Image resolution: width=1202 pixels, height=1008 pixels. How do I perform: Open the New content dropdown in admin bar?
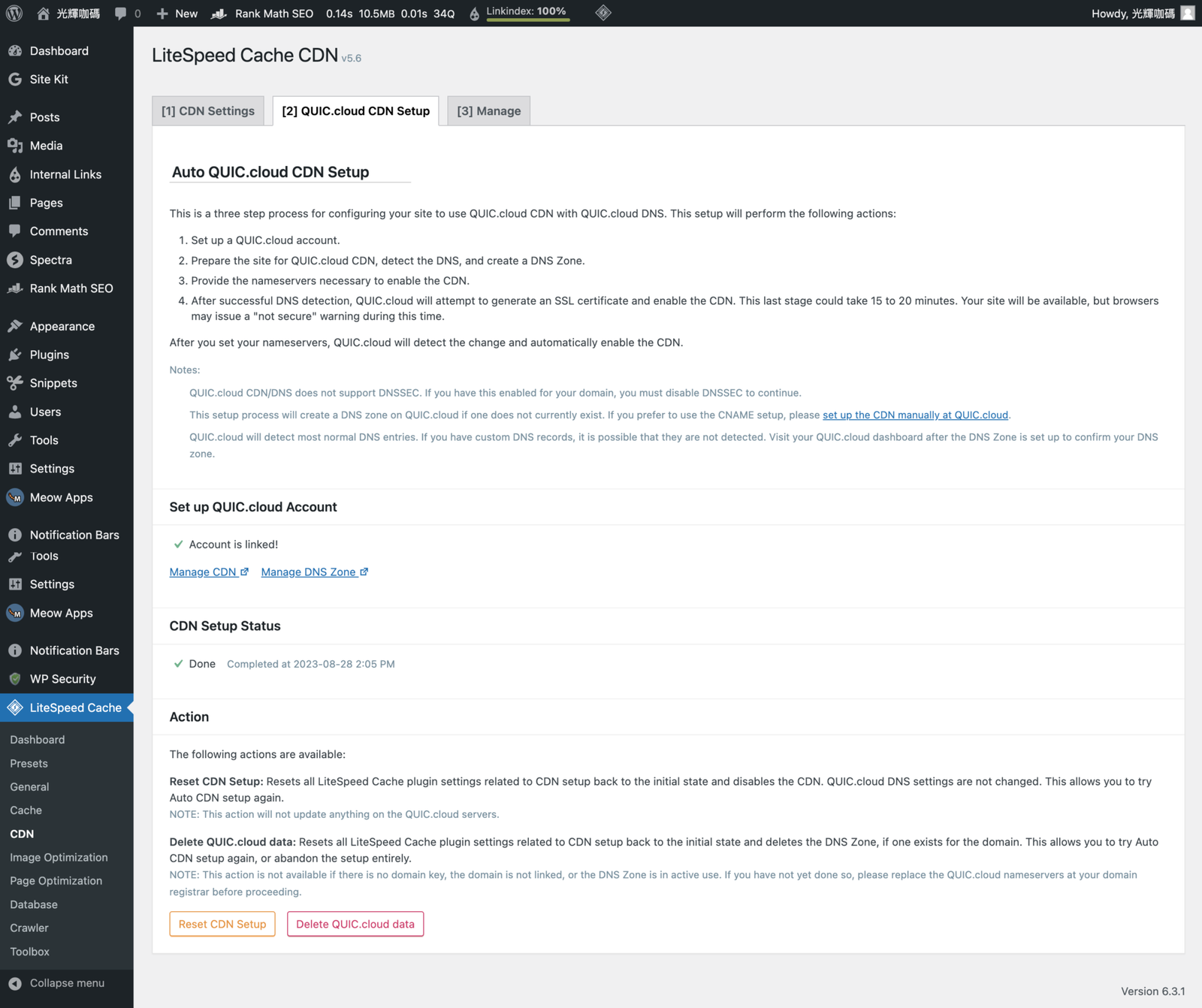[177, 14]
